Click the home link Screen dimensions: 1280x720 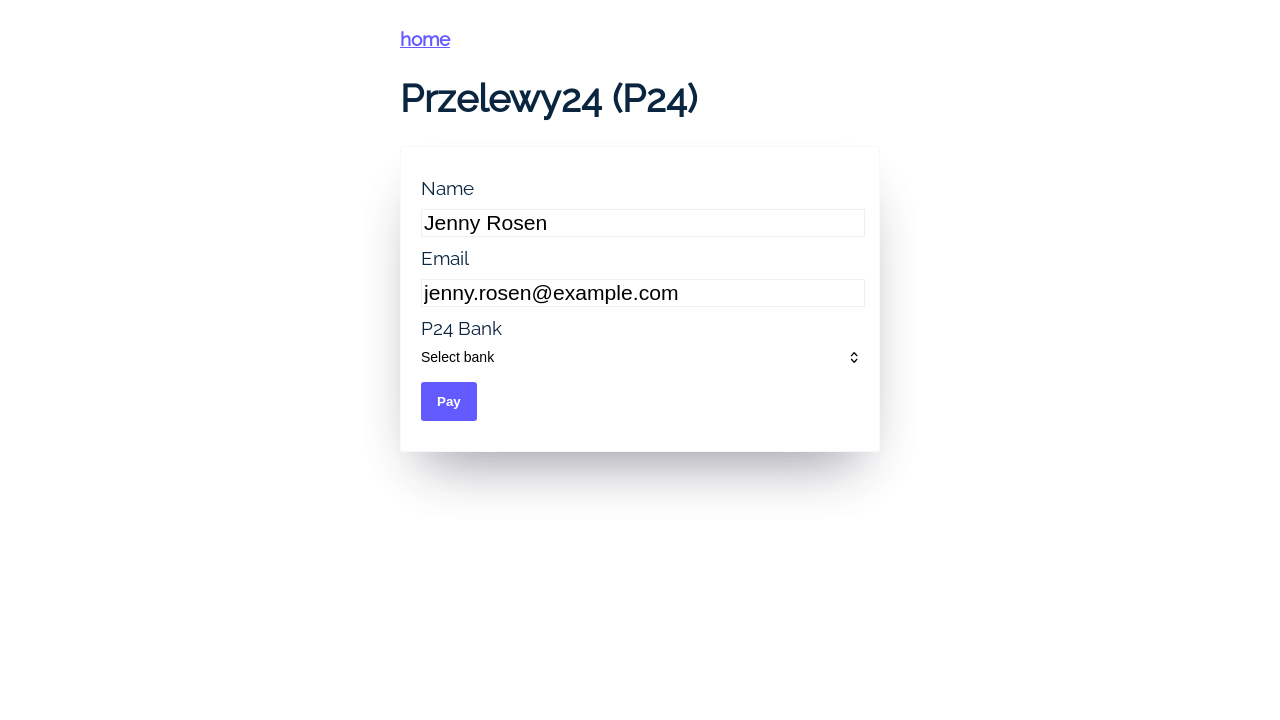[425, 39]
